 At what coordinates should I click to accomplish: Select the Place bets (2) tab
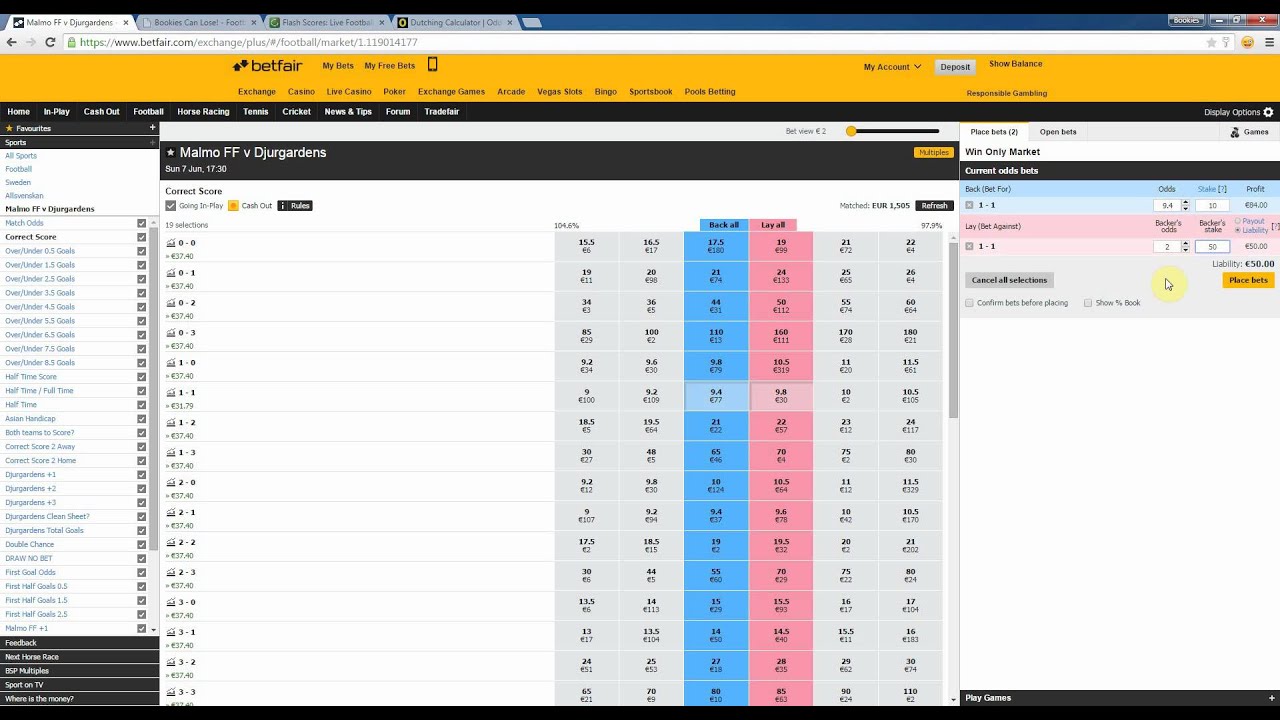click(994, 132)
